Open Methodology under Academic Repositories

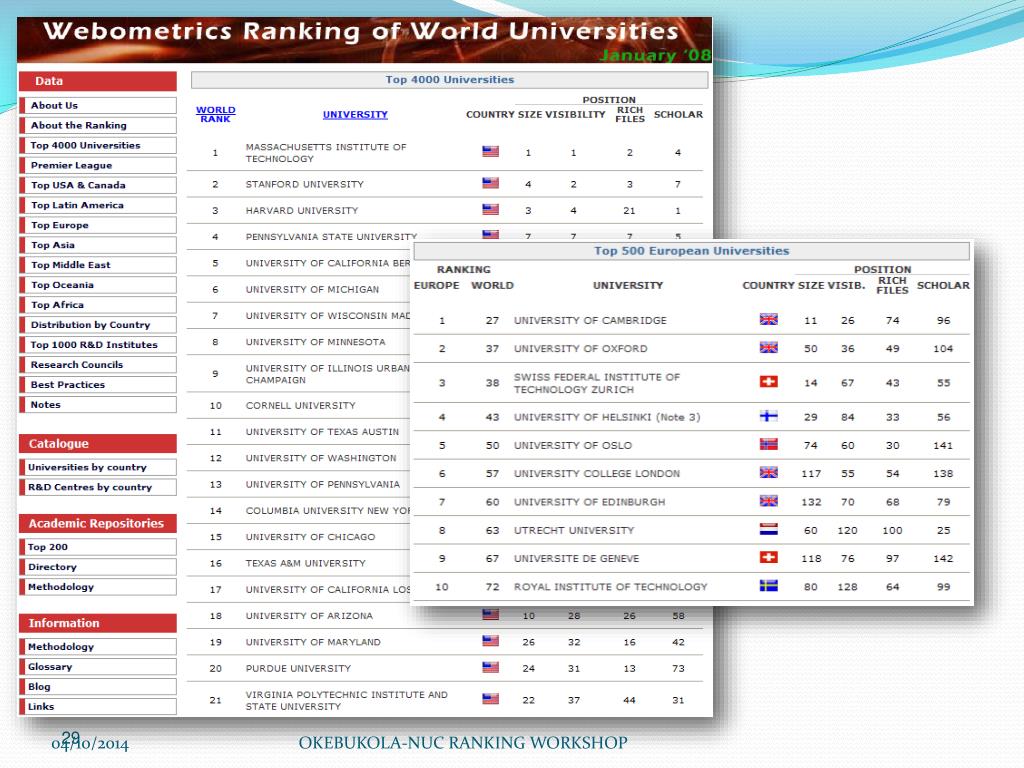(x=98, y=586)
